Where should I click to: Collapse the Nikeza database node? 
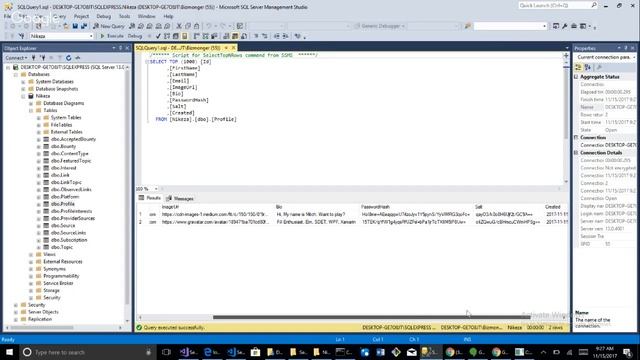pos(23,96)
